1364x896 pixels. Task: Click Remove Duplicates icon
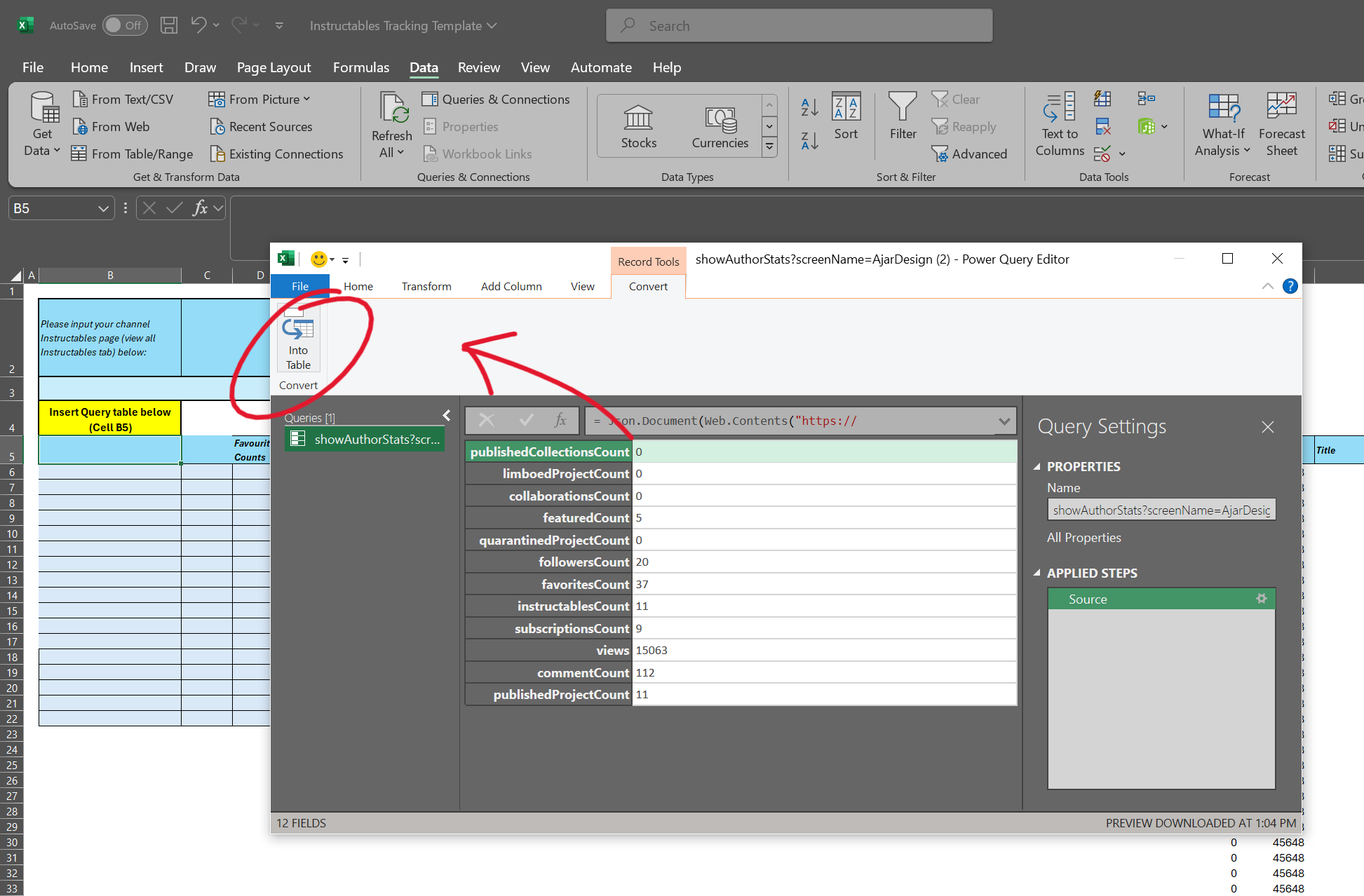(x=1102, y=127)
